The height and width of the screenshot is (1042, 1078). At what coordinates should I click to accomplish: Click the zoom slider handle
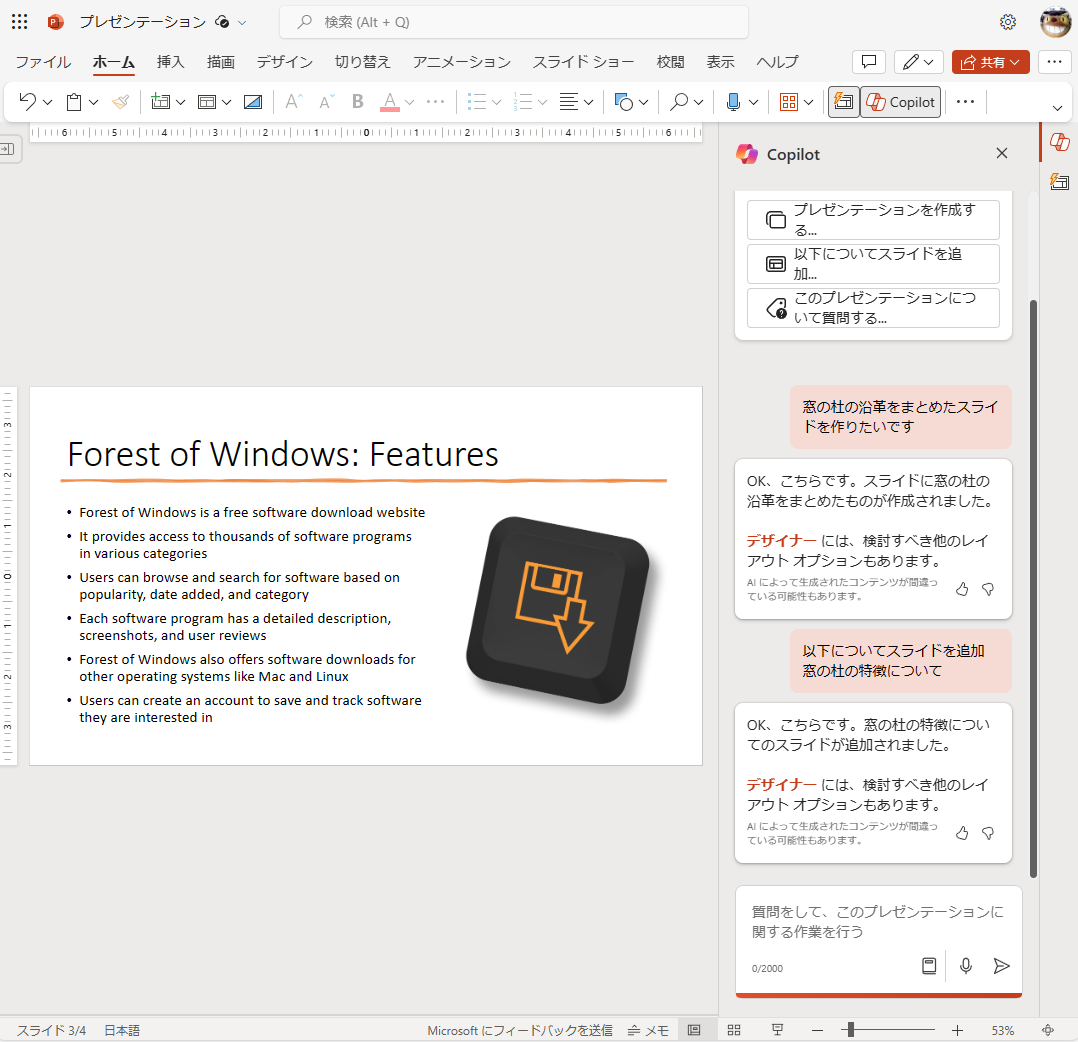click(x=850, y=1030)
